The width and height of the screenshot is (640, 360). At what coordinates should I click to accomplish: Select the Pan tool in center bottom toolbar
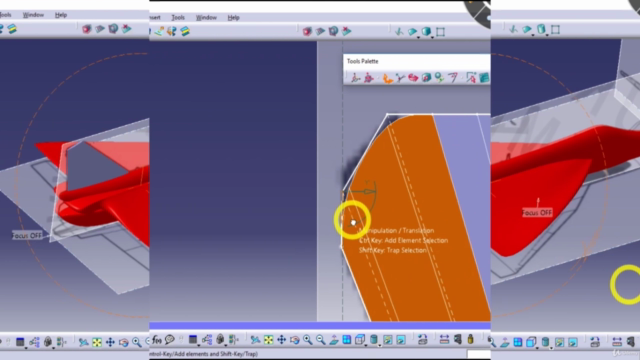[282, 340]
